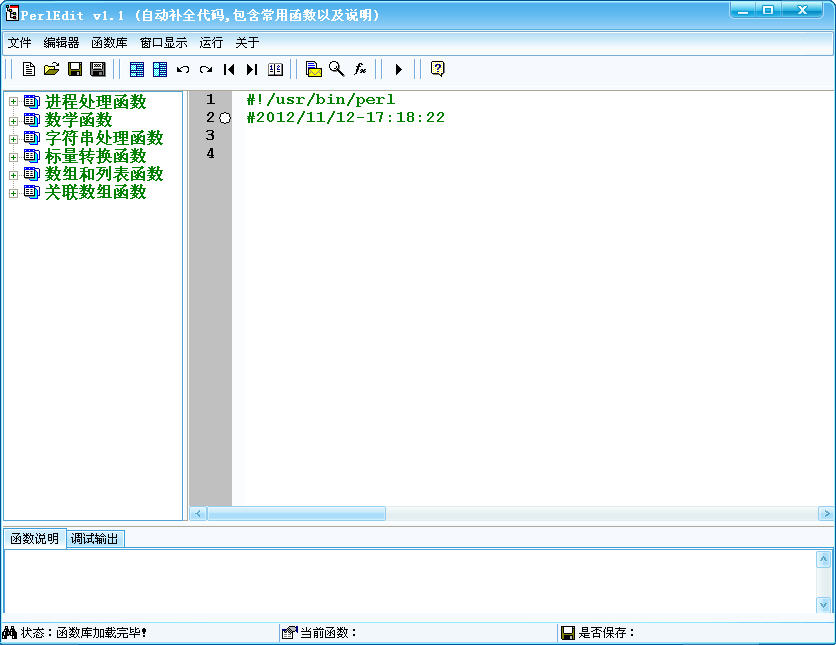Click the 是否保存 status text
Screen dimensions: 836x645
click(607, 633)
